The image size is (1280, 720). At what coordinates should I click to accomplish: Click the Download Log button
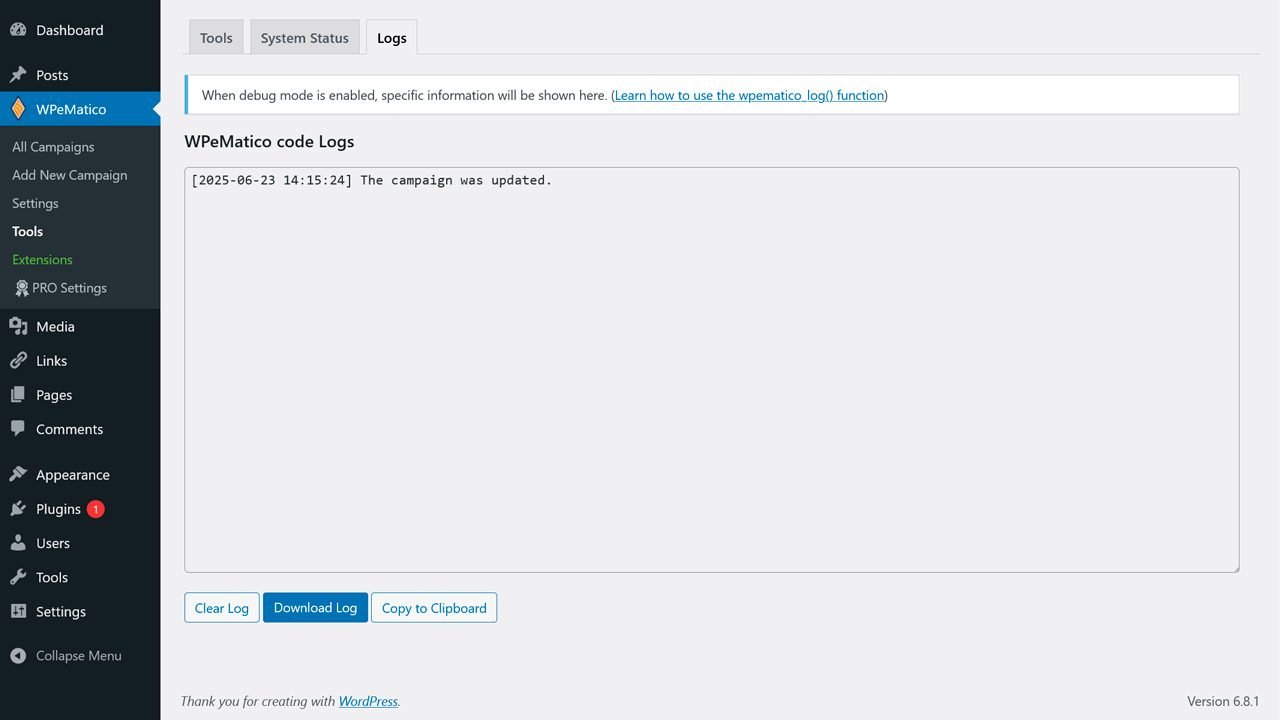click(315, 608)
